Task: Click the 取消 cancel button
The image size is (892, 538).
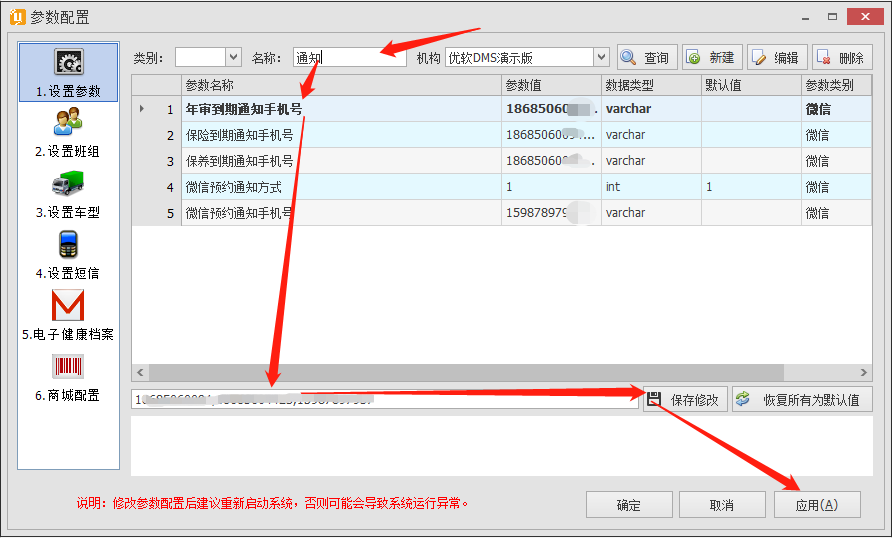Action: coord(722,505)
